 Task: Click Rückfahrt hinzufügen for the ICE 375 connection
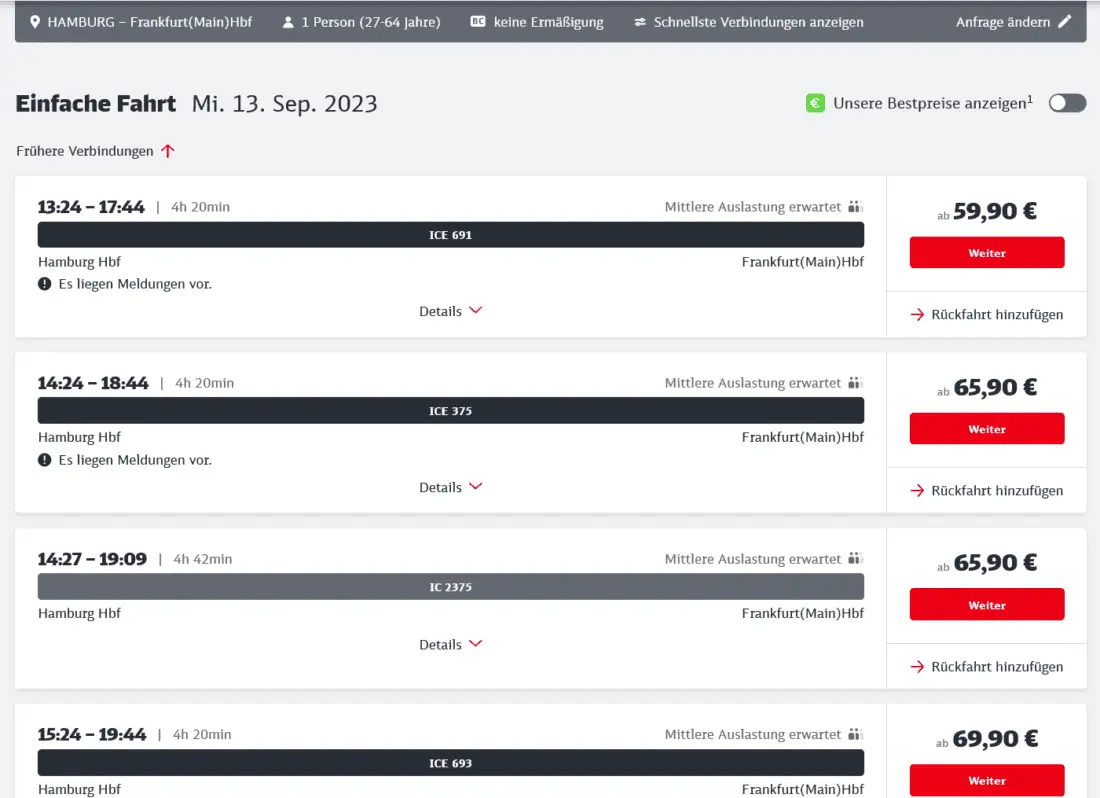tap(986, 491)
